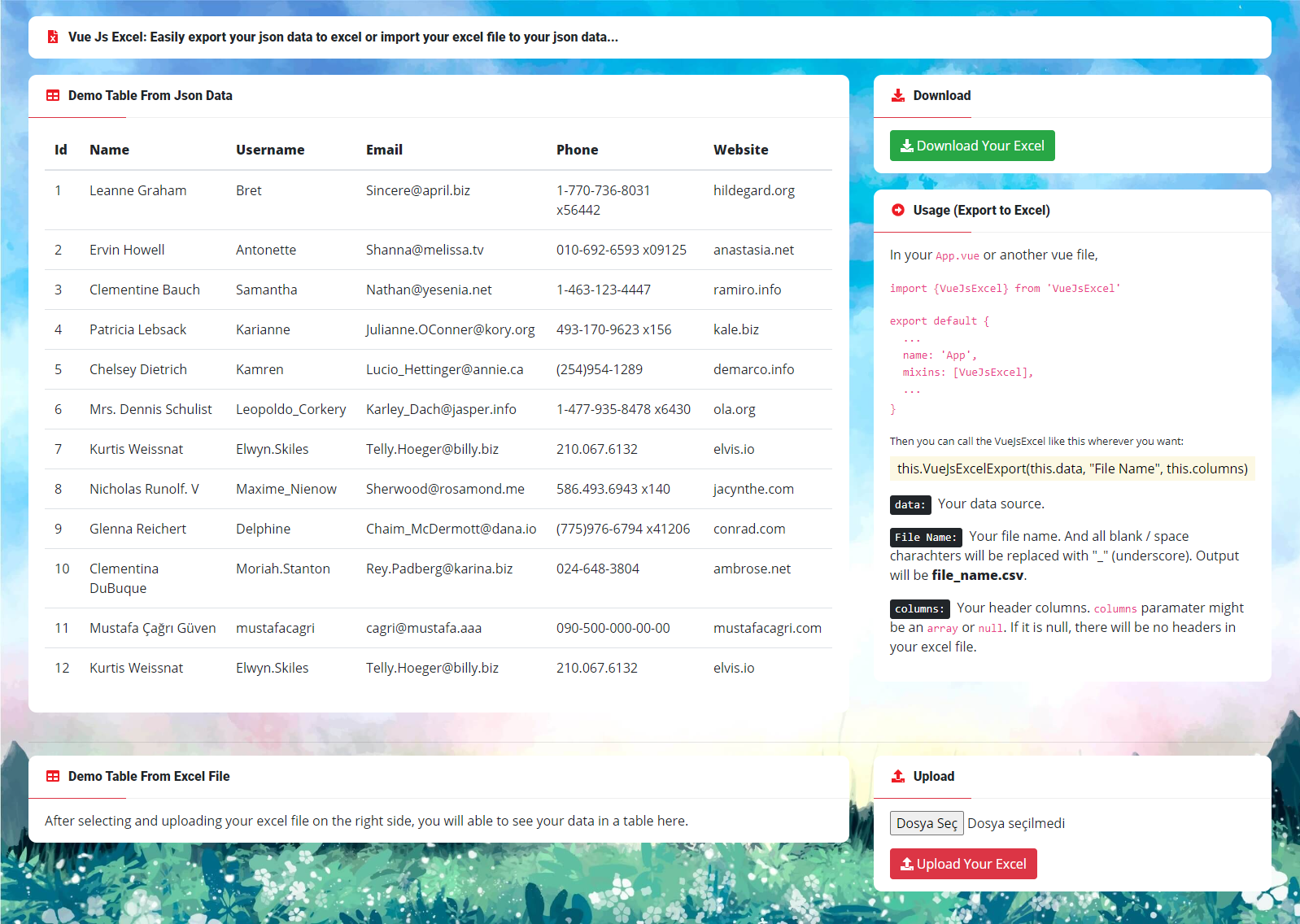Click username Maxime_Nienow

(286, 489)
